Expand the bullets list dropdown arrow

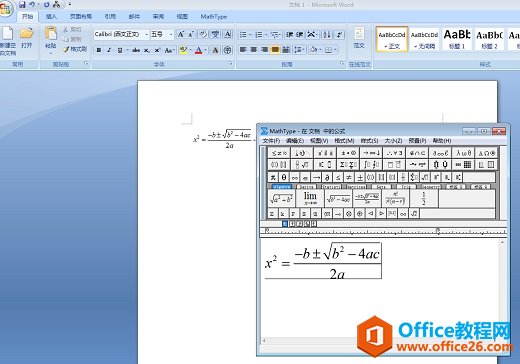(x=250, y=34)
